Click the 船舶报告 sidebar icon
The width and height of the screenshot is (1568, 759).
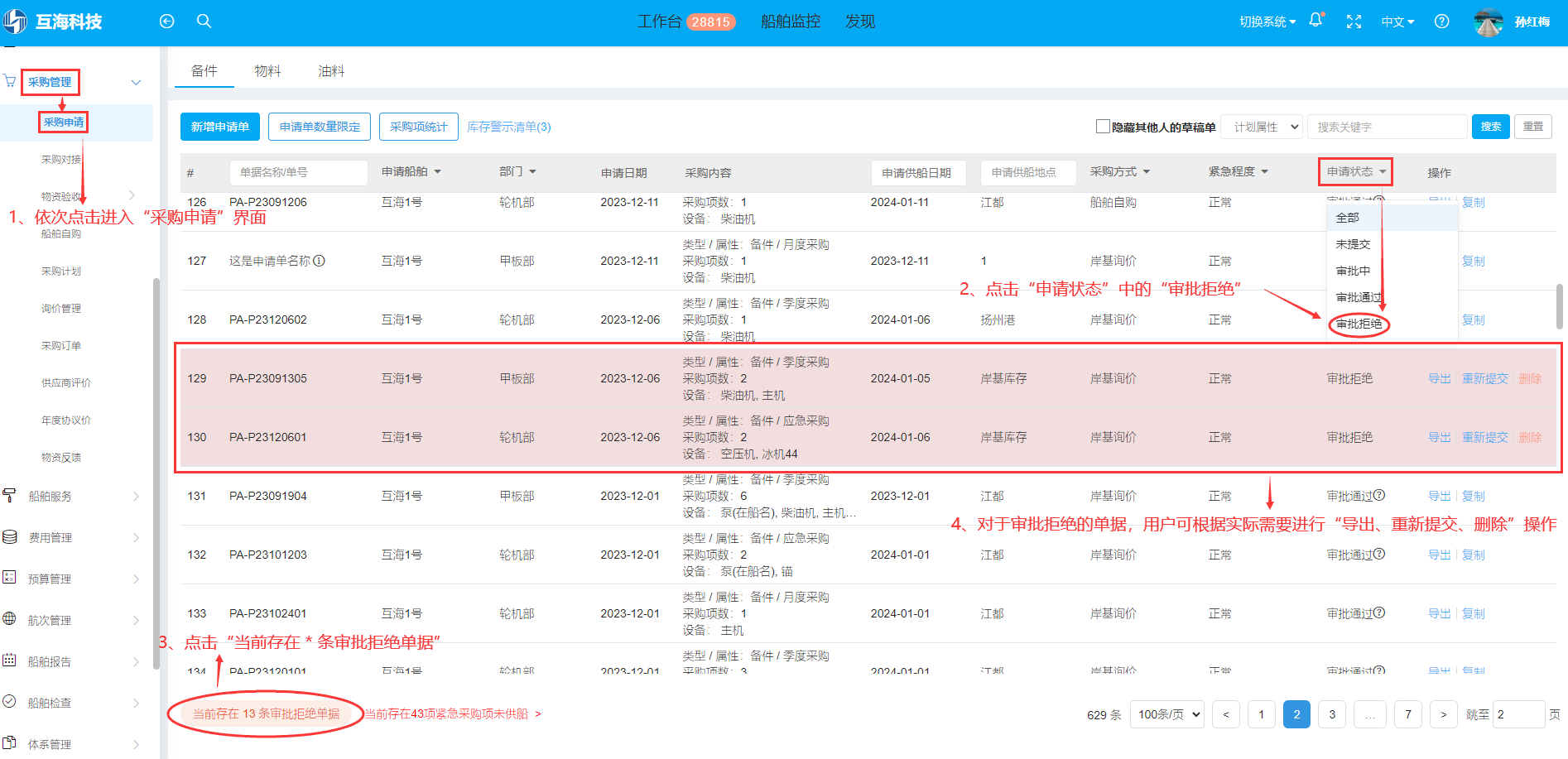point(9,660)
